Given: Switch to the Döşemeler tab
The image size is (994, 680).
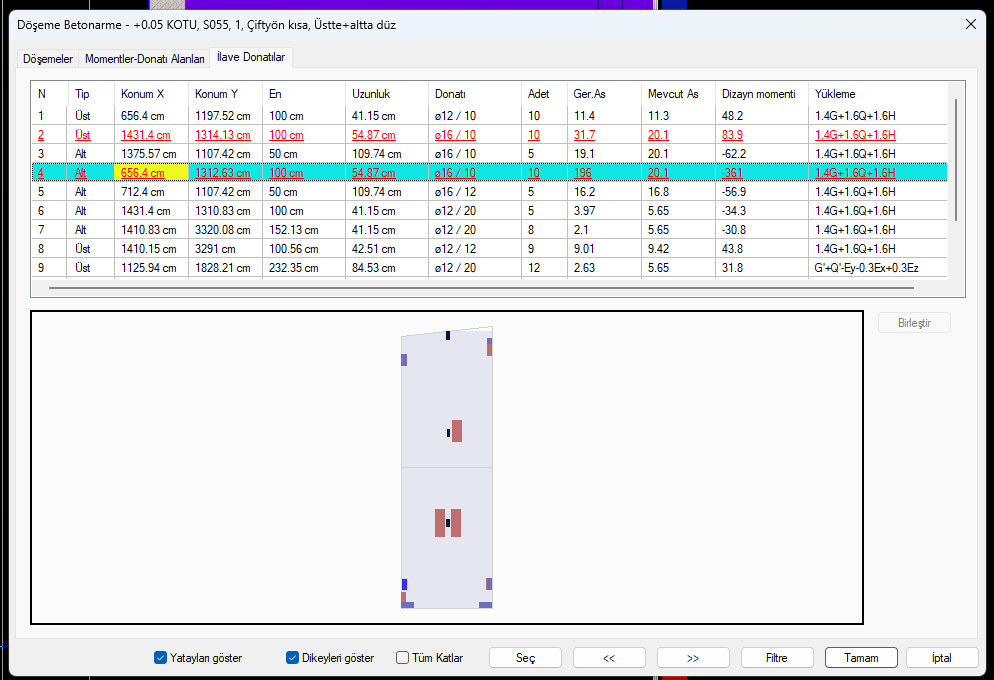Looking at the screenshot, I should (48, 58).
